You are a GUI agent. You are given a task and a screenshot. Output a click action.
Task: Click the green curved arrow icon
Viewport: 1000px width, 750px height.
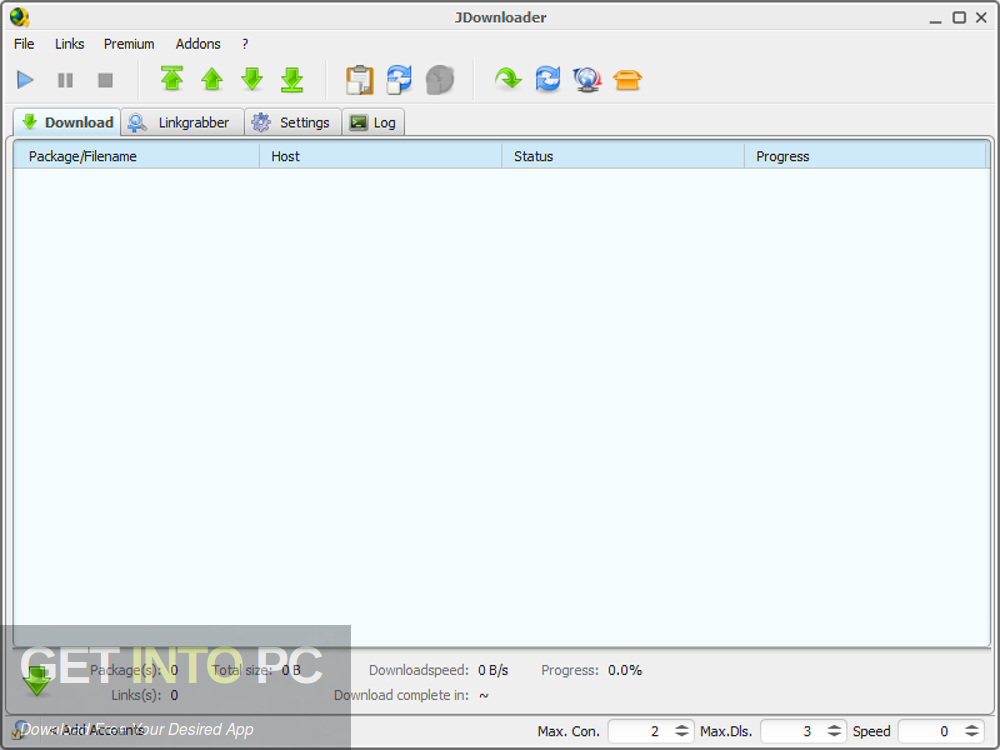(508, 79)
